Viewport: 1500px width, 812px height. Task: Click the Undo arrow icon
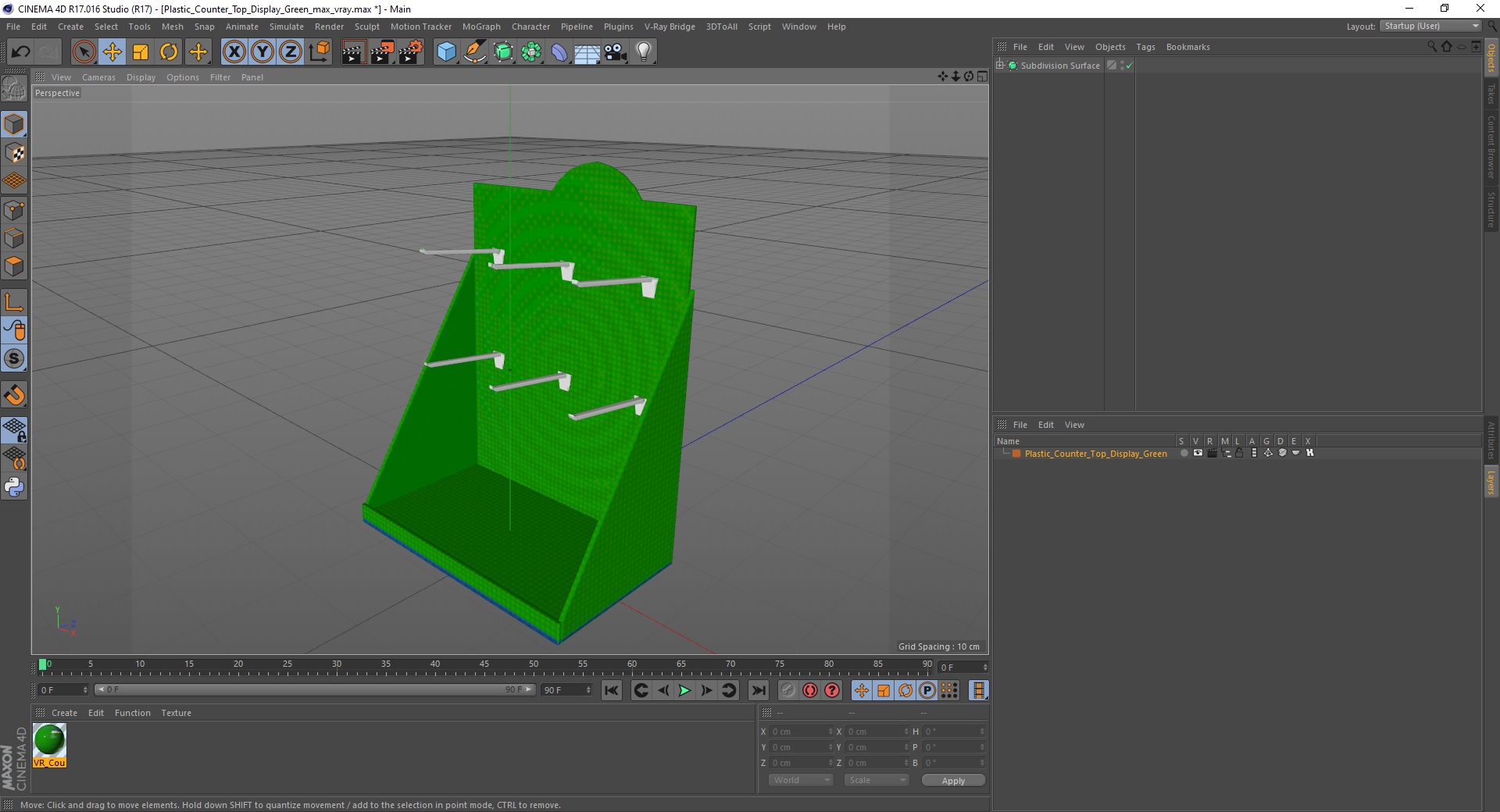point(21,52)
